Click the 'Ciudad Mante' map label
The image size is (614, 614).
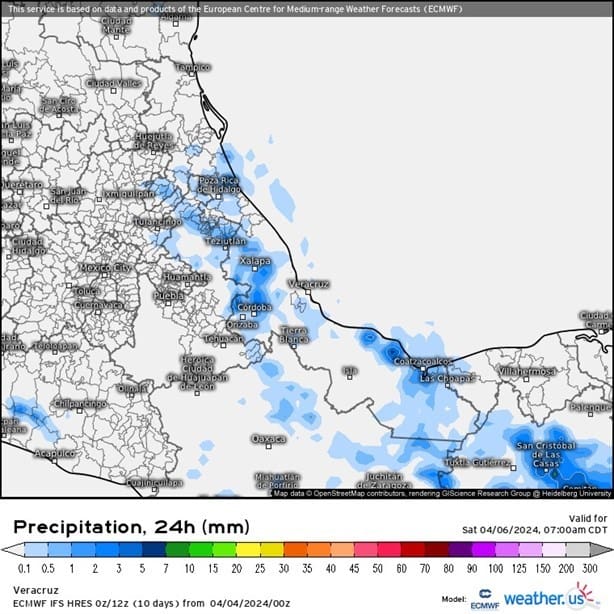[116, 25]
